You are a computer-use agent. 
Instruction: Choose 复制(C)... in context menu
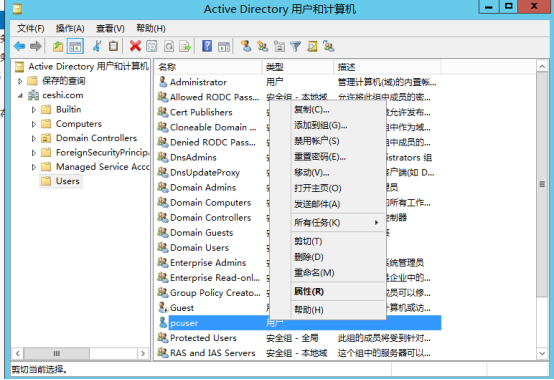pyautogui.click(x=327, y=109)
